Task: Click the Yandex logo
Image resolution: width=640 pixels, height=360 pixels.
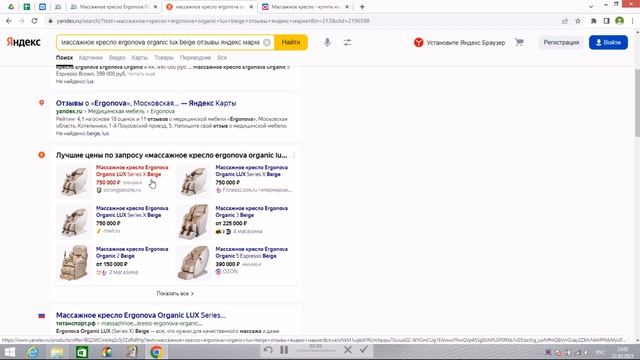Action: pos(24,42)
